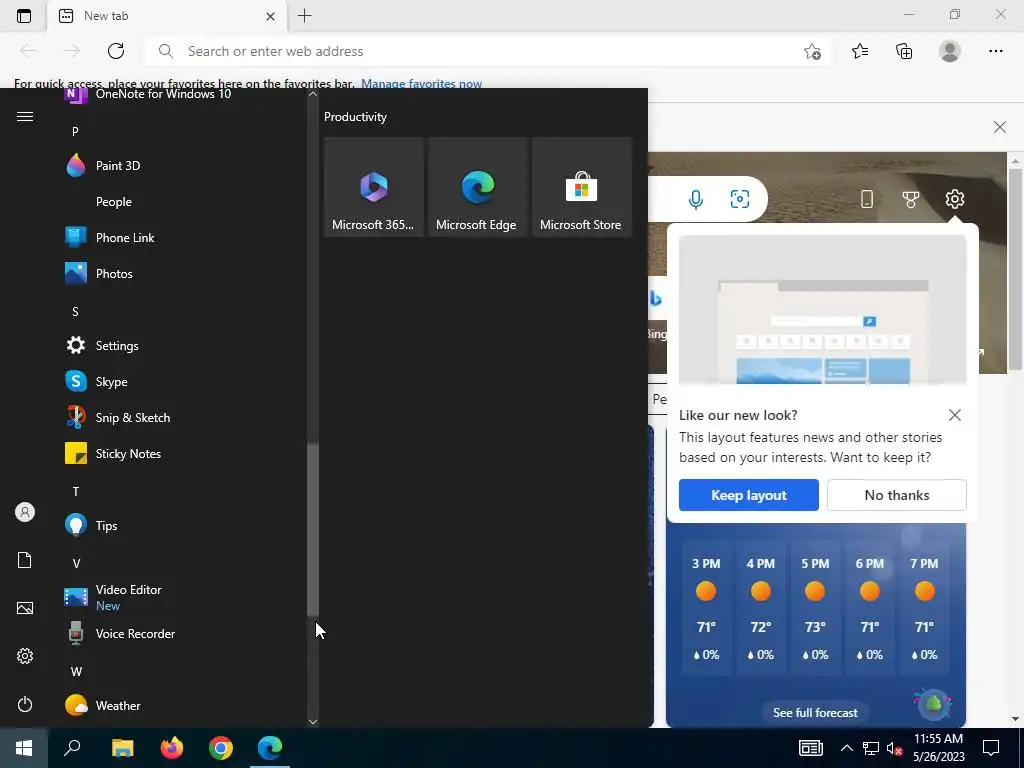Click the letter P section header

pyautogui.click(x=75, y=131)
